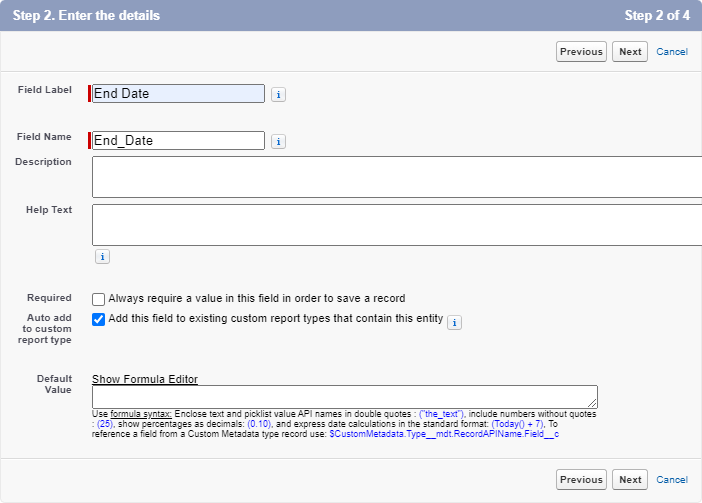Open the Show Formula Editor link
702x503 pixels.
[x=144, y=379]
